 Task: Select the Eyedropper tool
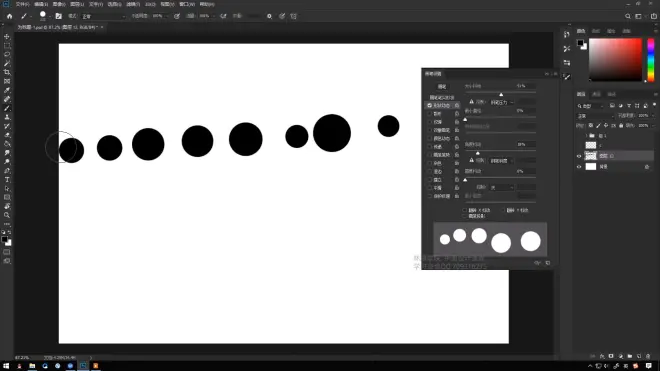click(x=7, y=90)
